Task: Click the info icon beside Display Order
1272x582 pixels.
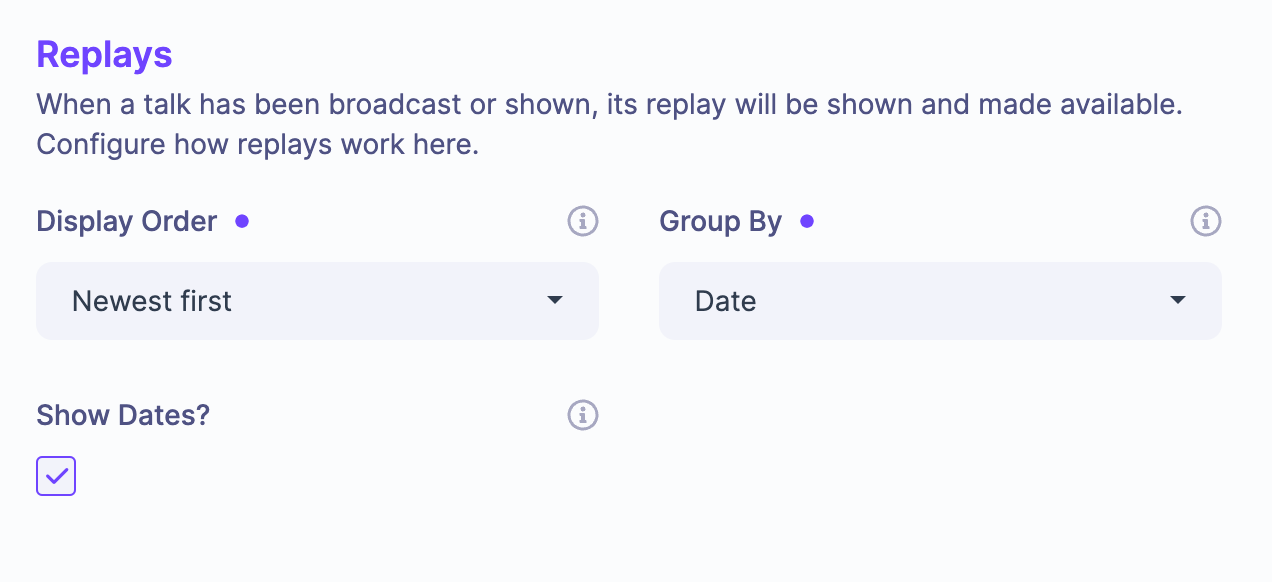Action: tap(582, 221)
